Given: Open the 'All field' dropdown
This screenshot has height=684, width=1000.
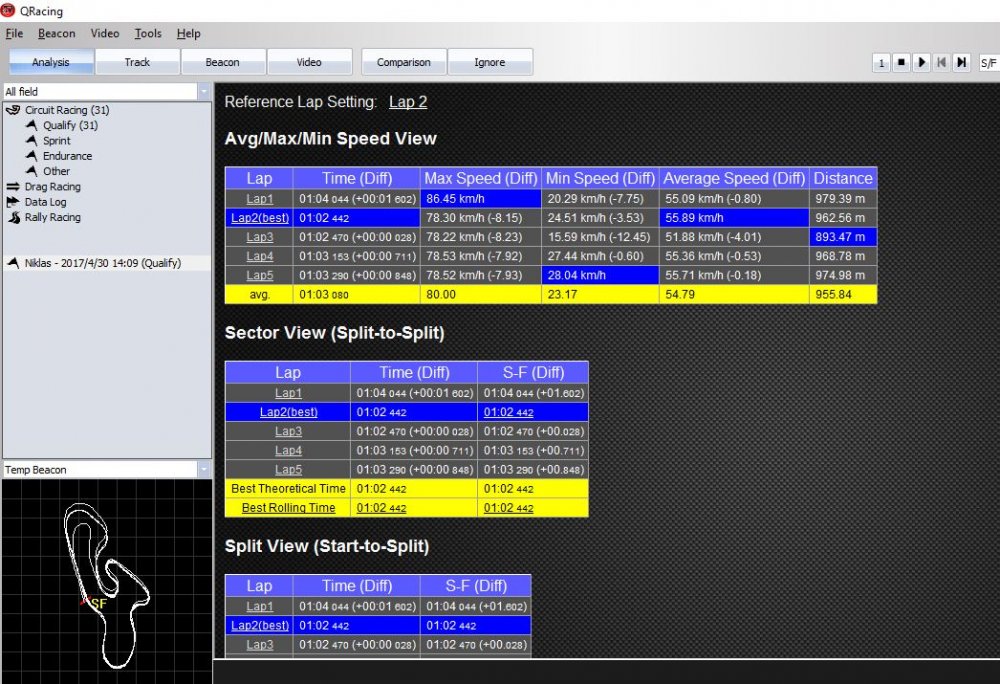Looking at the screenshot, I should (106, 91).
